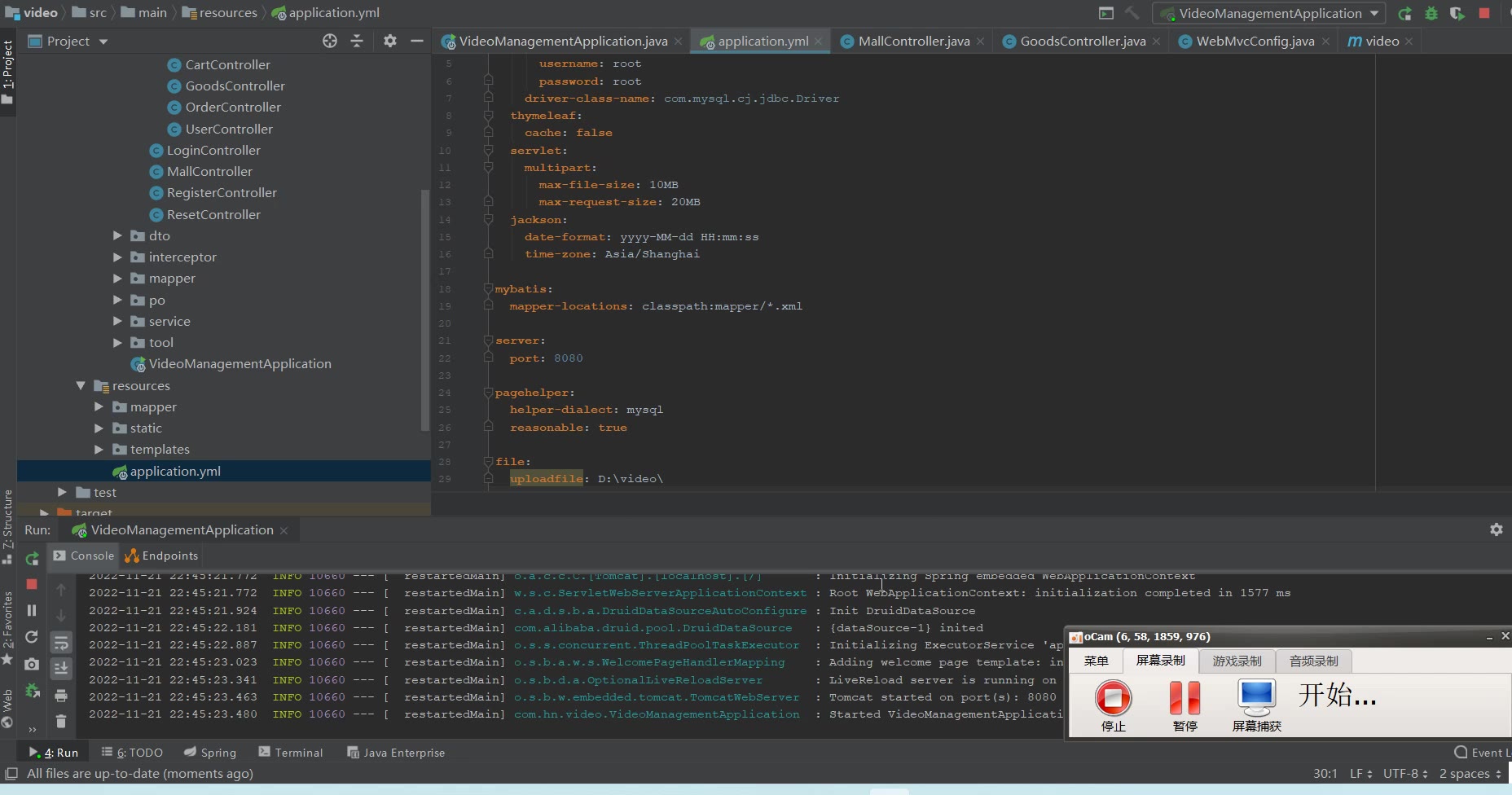Open the Terminal tool window button
The width and height of the screenshot is (1512, 795).
291,753
